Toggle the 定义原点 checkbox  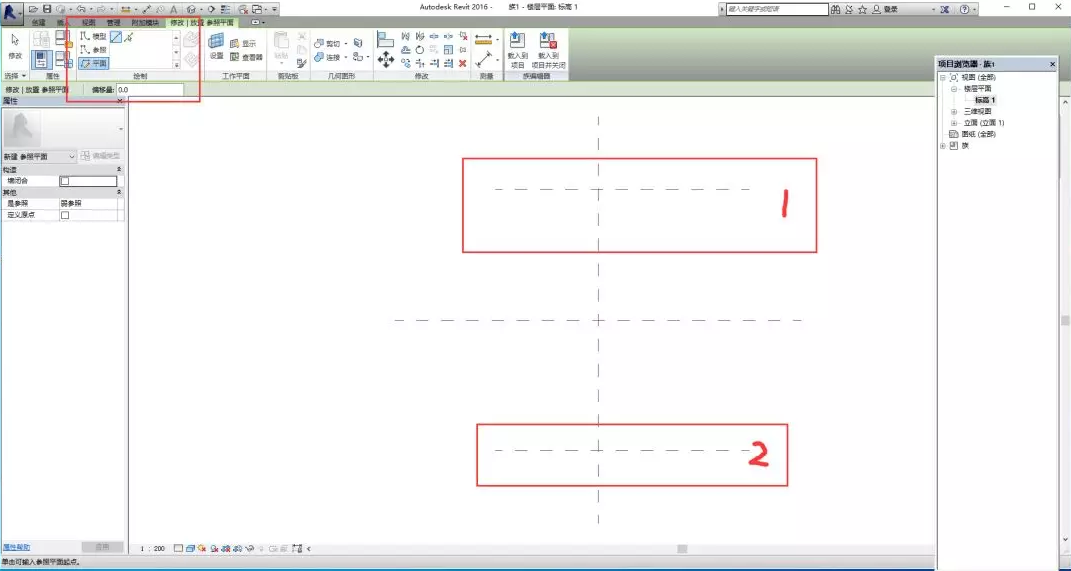(65, 215)
